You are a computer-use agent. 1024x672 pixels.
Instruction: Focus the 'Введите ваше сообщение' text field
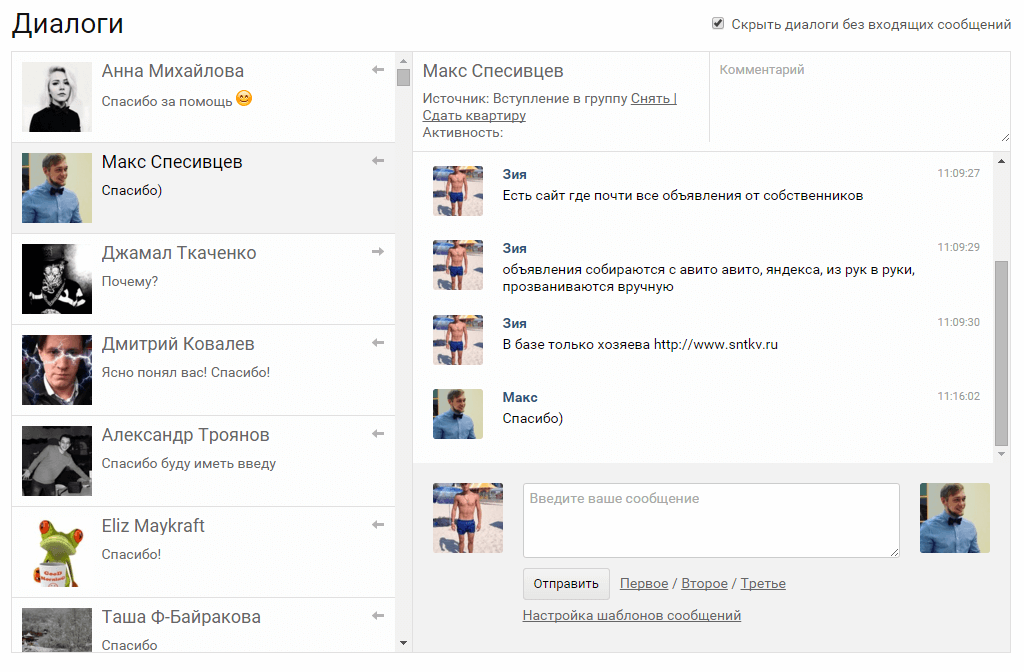point(710,520)
